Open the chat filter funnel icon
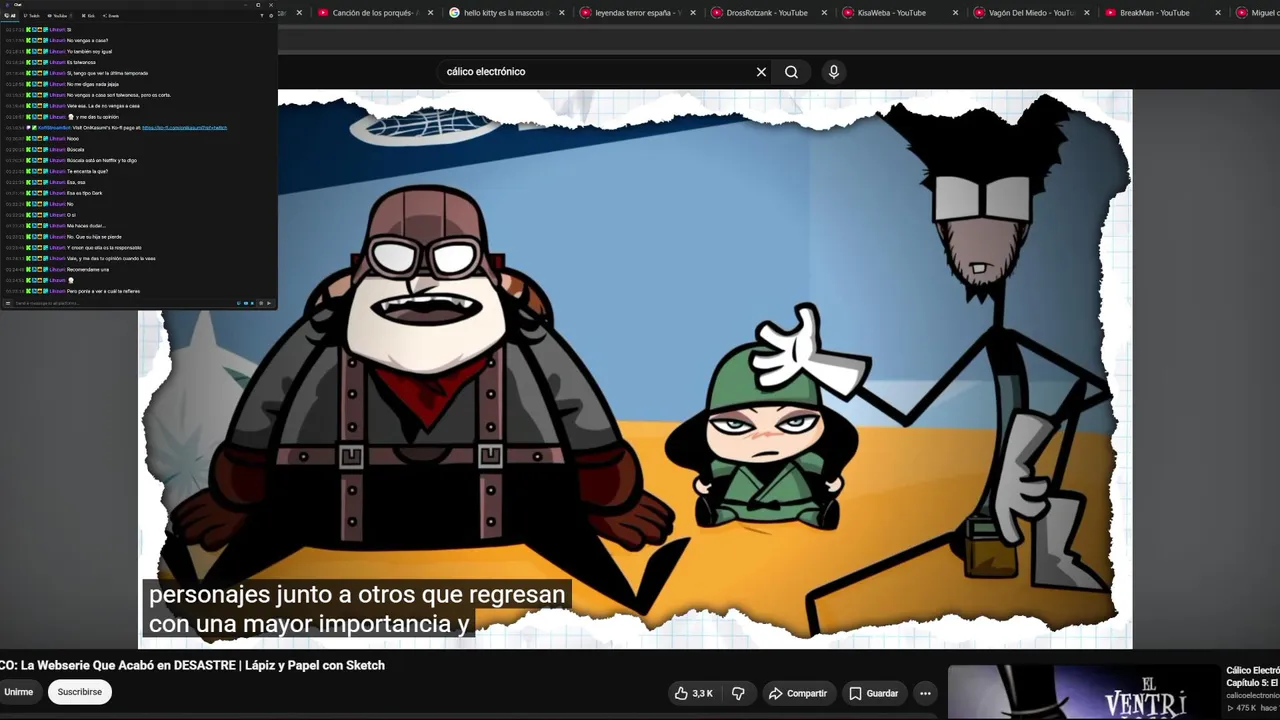This screenshot has width=1280, height=720. (262, 16)
